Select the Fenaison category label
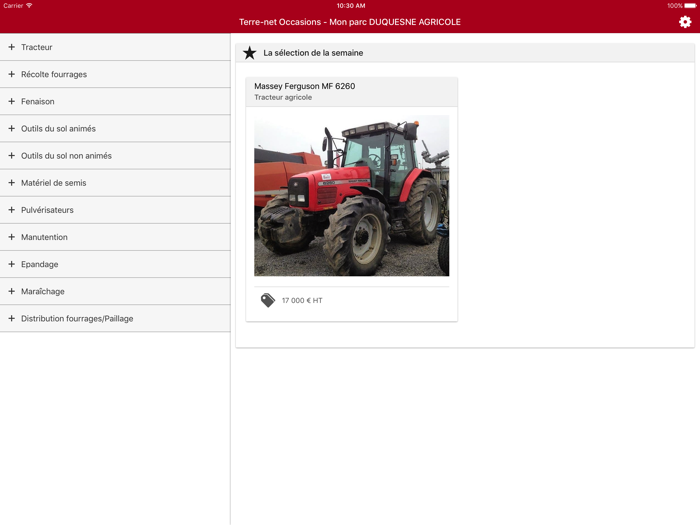Image resolution: width=700 pixels, height=525 pixels. point(38,101)
